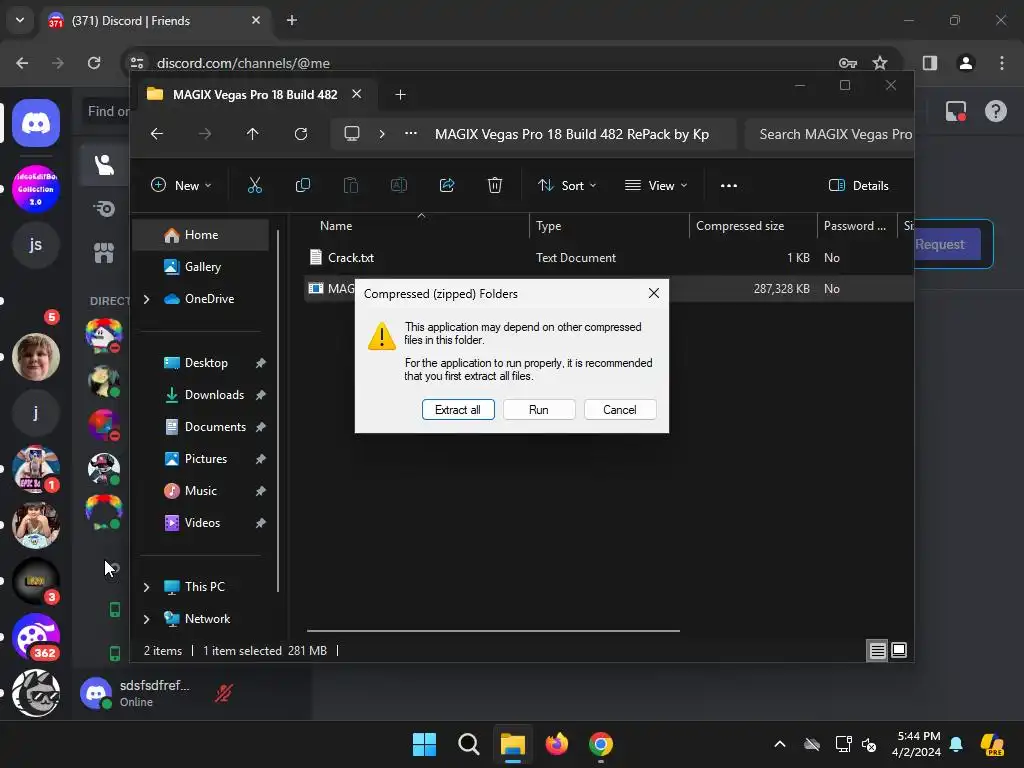Click the Paste icon in Explorer toolbar
The height and width of the screenshot is (768, 1024).
coord(351,185)
